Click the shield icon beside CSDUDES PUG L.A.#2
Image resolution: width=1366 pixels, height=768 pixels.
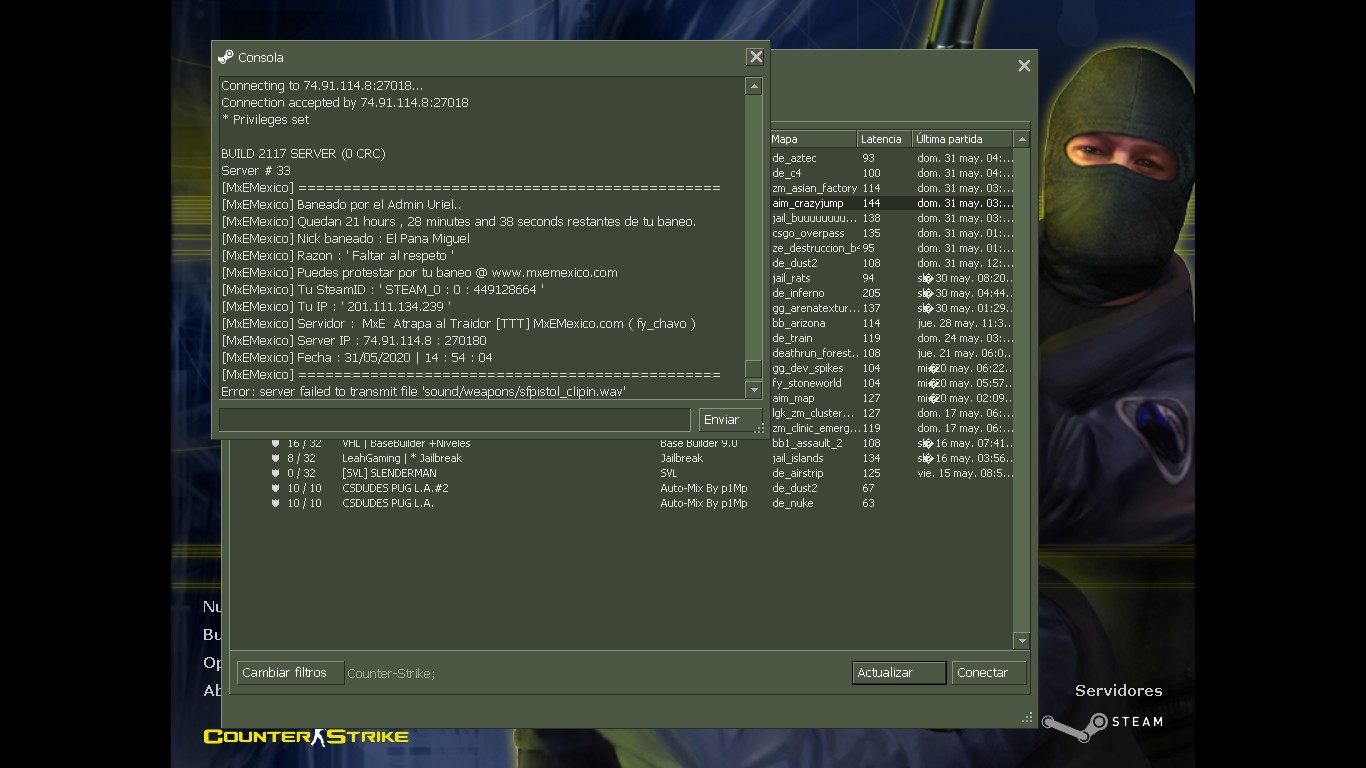(275, 488)
